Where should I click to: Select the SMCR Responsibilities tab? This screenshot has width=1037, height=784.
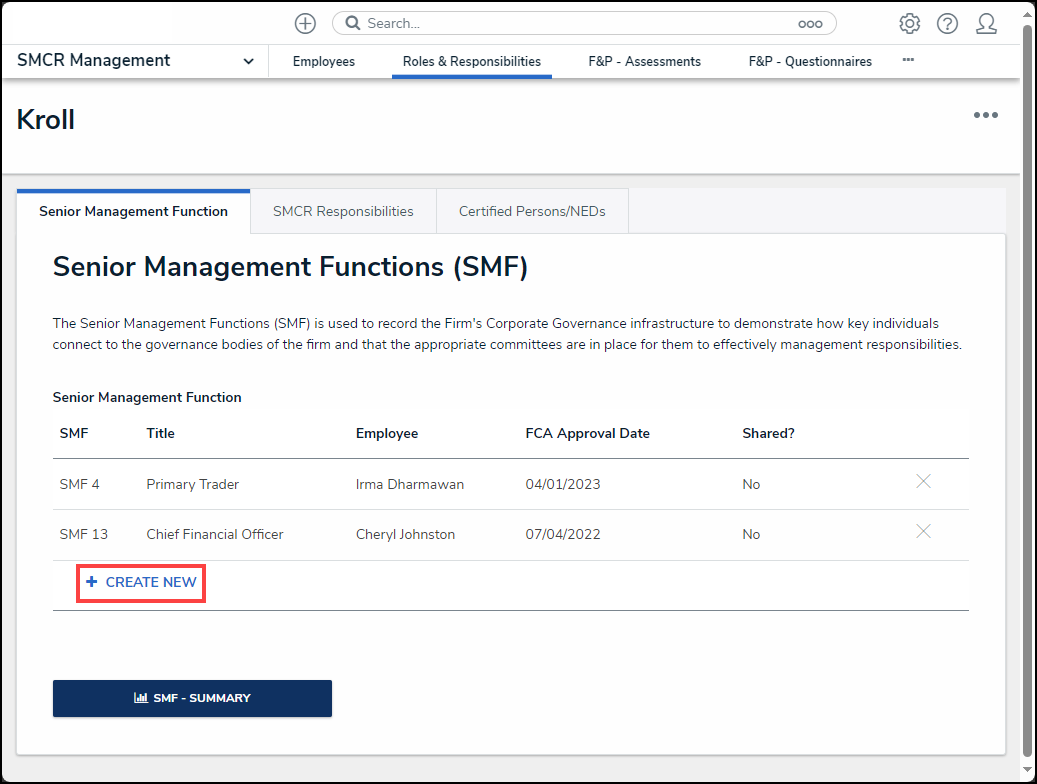point(343,211)
